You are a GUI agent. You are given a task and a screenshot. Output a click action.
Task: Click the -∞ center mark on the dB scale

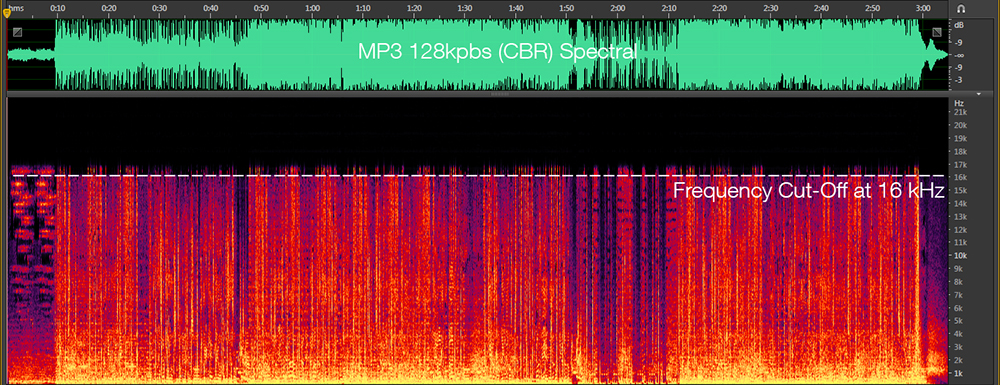pos(960,55)
